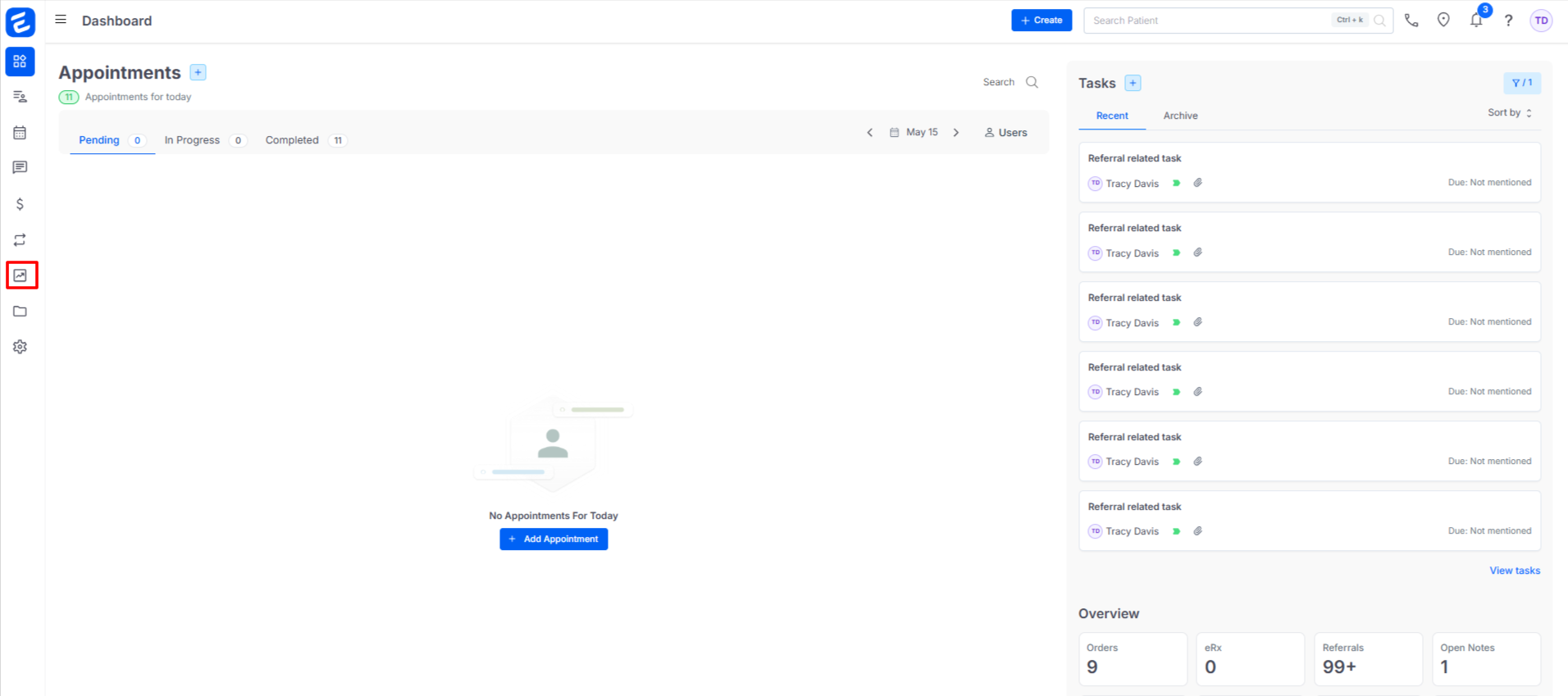Switch to the Archive tasks tab
Image resolution: width=1568 pixels, height=696 pixels.
1180,116
